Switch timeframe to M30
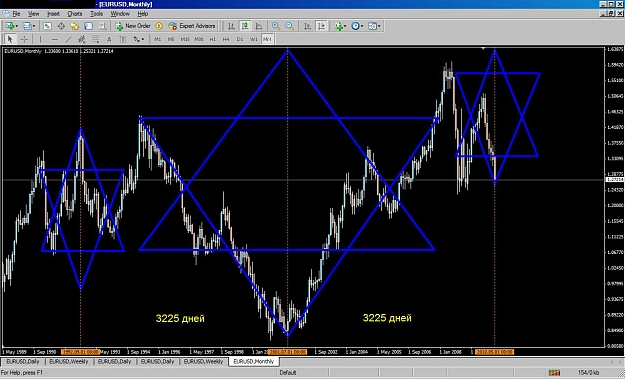This screenshot has height=379, width=625. click(x=199, y=39)
